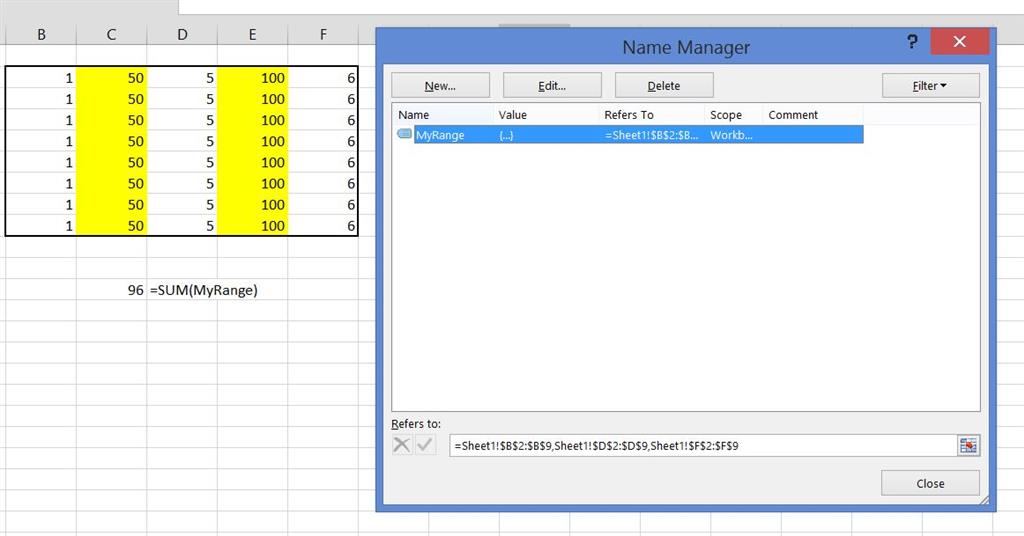1024x536 pixels.
Task: Select column C header in spreadsheet
Action: click(112, 35)
